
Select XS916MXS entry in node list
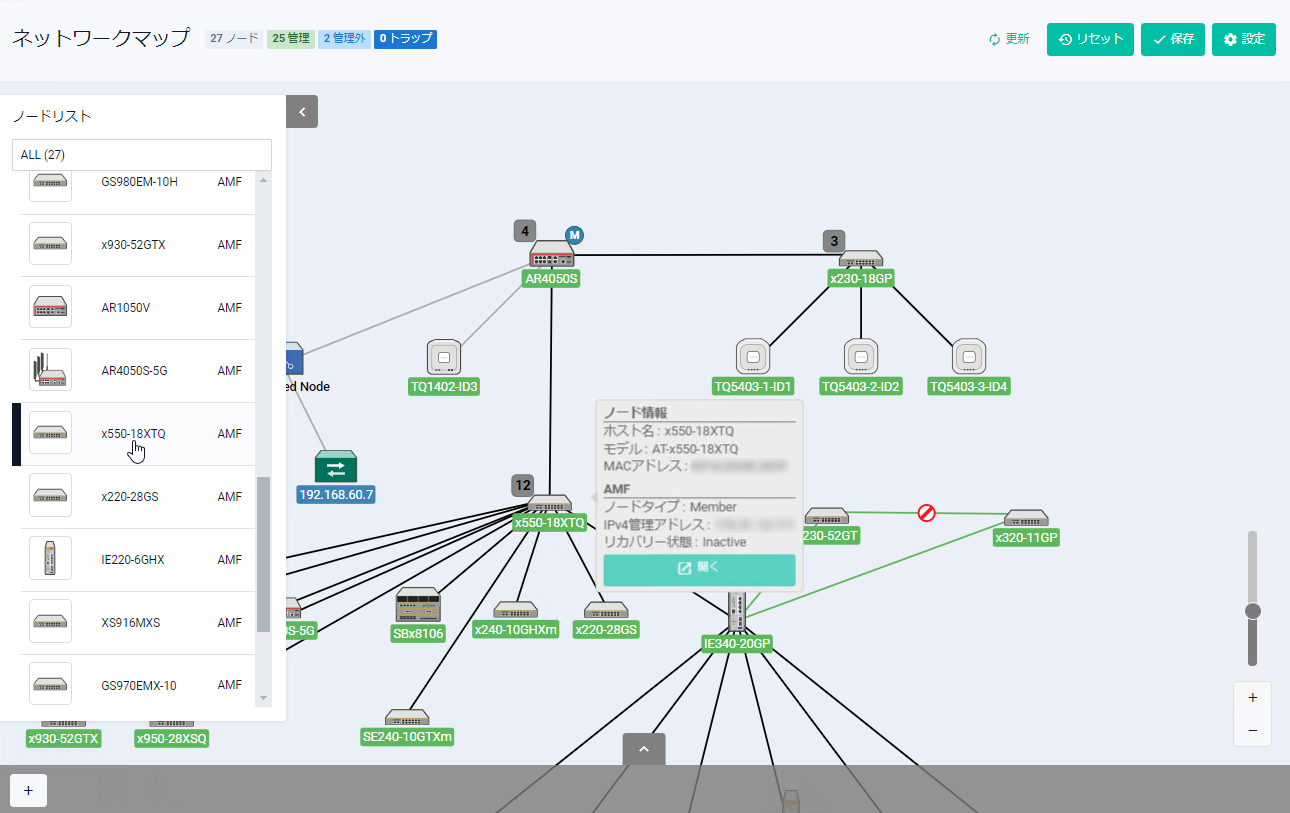131,623
